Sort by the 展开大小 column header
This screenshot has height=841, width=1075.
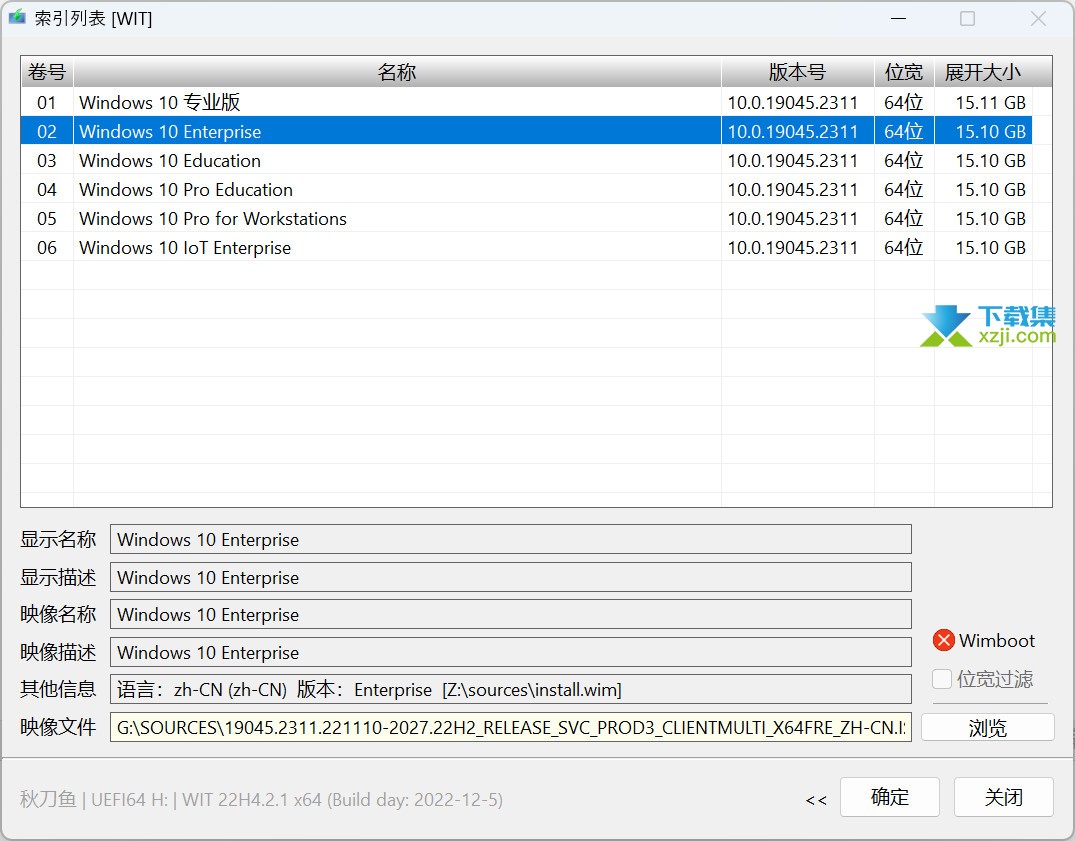pyautogui.click(x=983, y=72)
